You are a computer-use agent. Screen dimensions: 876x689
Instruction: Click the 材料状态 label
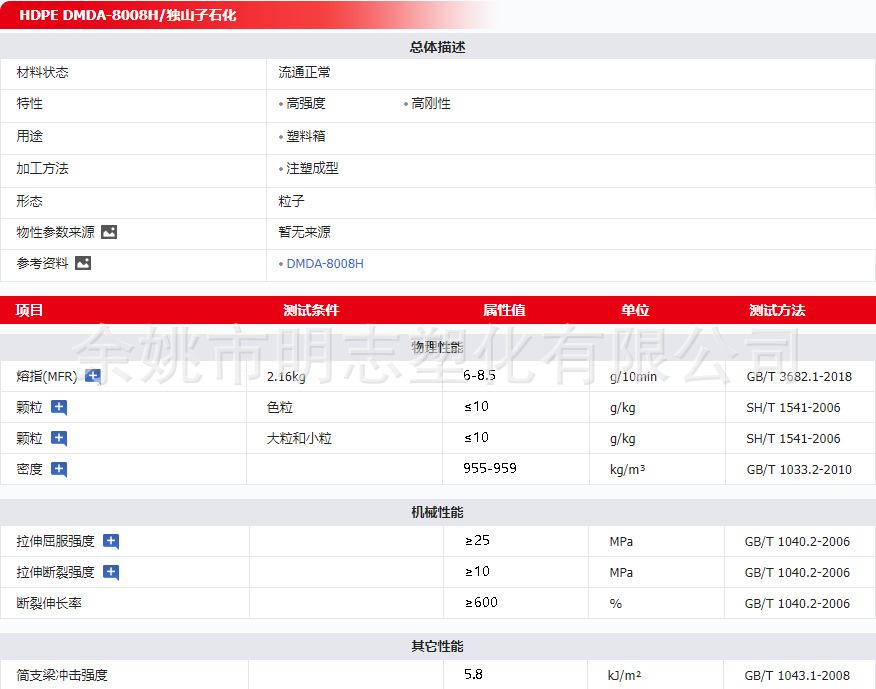pyautogui.click(x=42, y=73)
